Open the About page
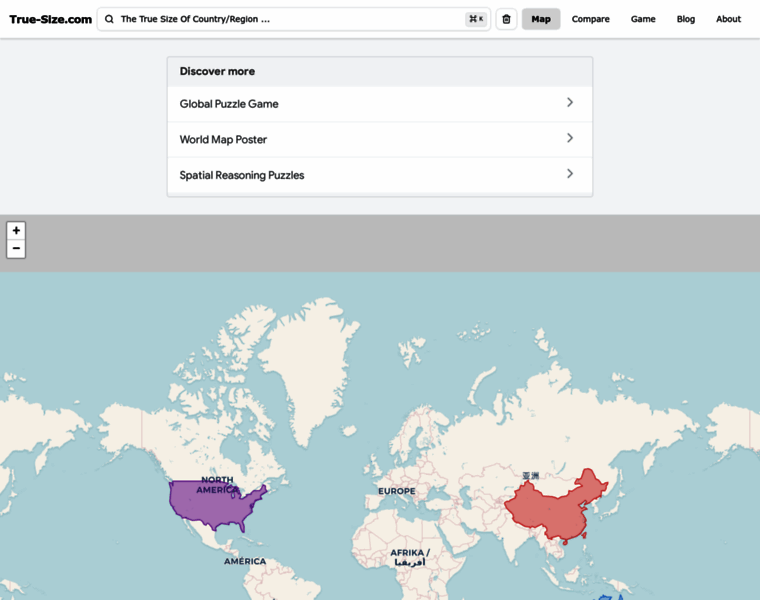Screen dimensions: 760x600 [728, 19]
